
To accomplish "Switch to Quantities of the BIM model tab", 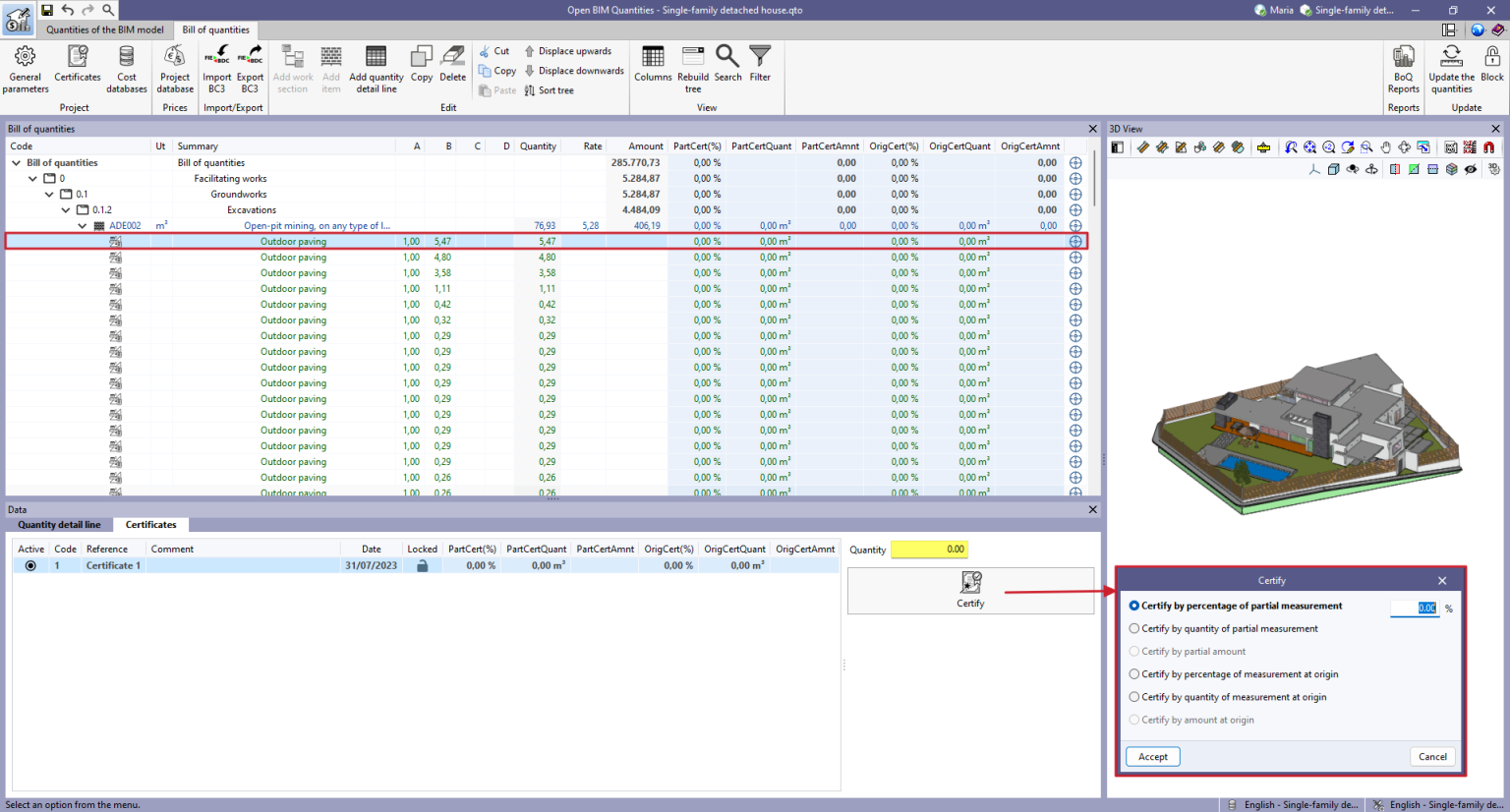I will pyautogui.click(x=105, y=29).
